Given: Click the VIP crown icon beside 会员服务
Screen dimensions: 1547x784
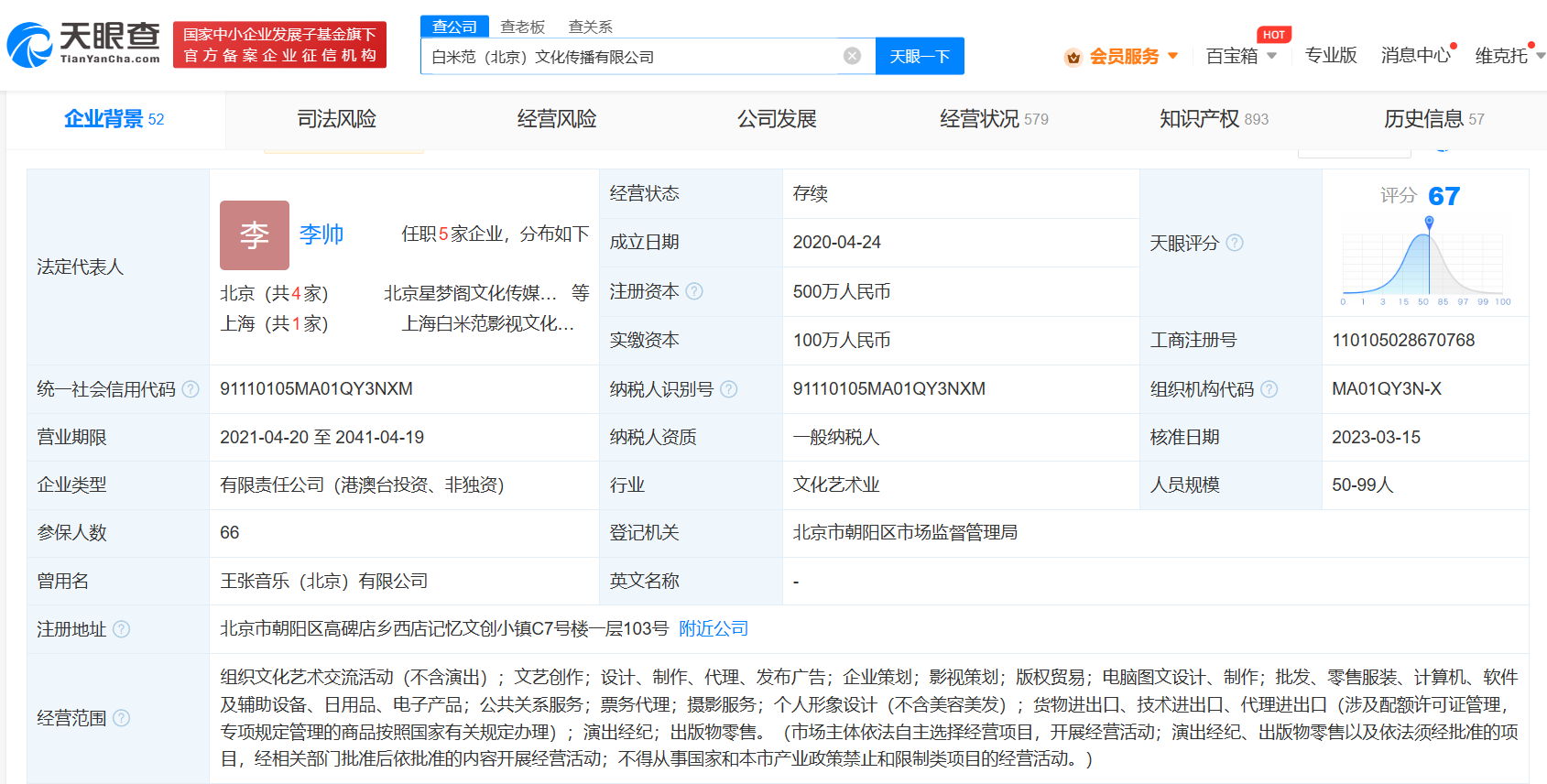Looking at the screenshot, I should tap(1073, 58).
